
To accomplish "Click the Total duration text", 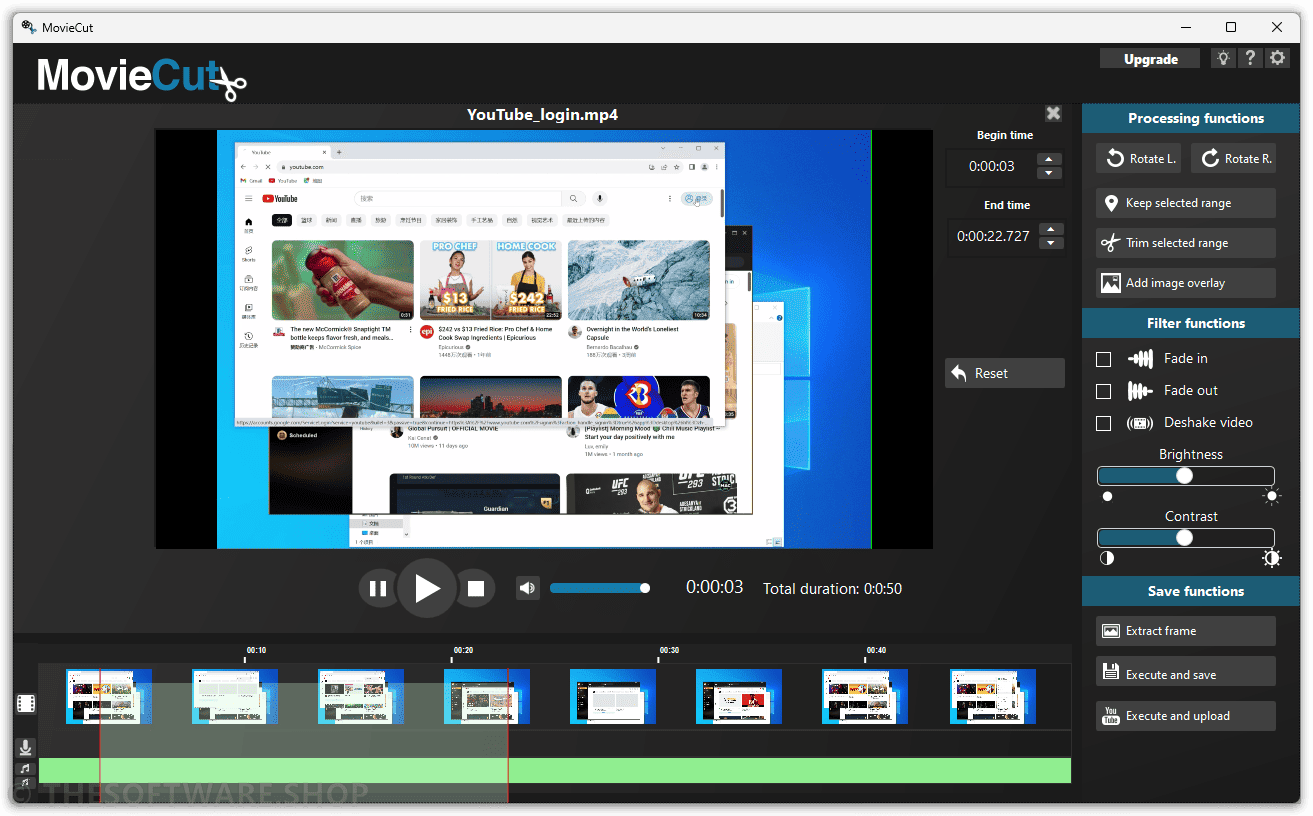I will click(x=832, y=589).
